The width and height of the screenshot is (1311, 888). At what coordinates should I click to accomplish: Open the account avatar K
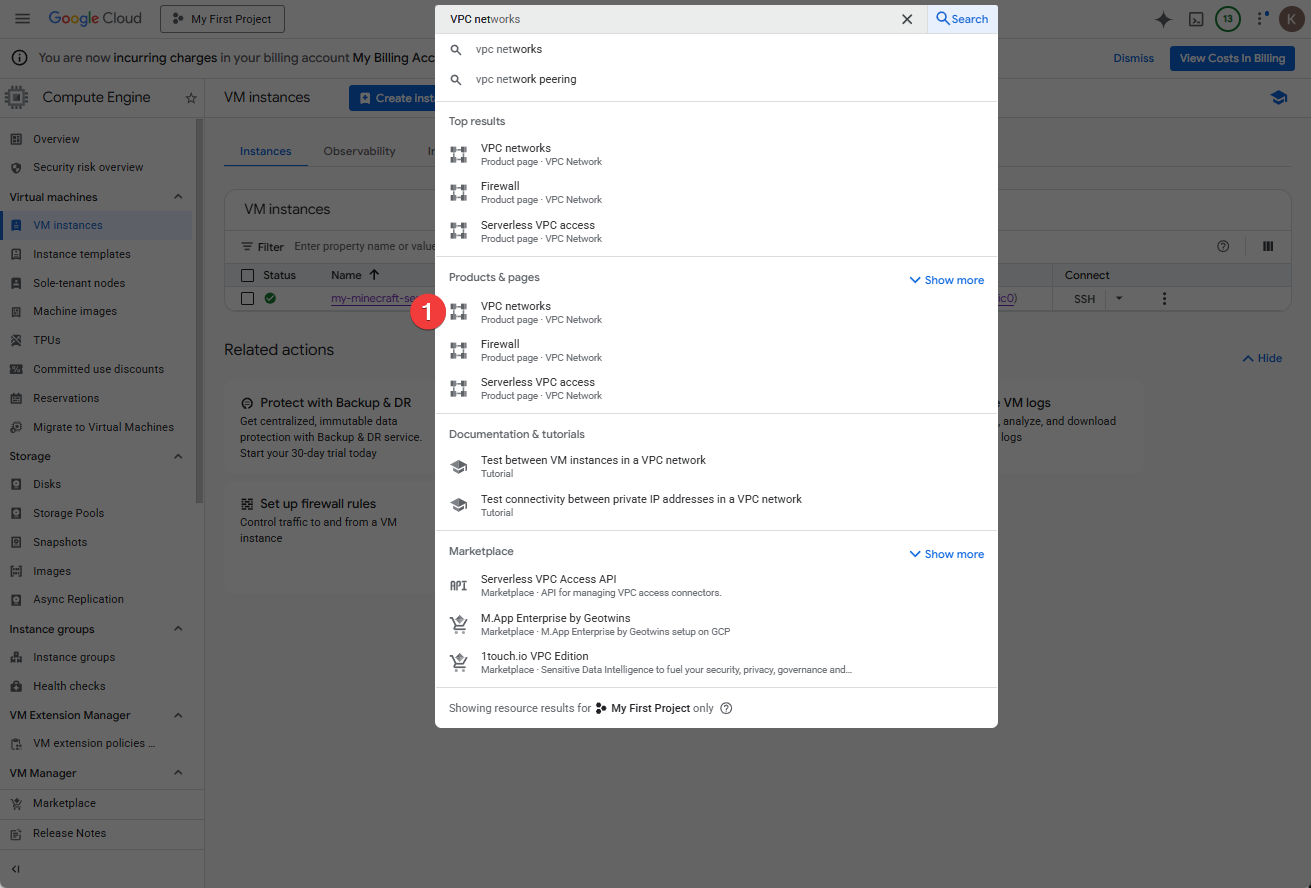(1291, 19)
